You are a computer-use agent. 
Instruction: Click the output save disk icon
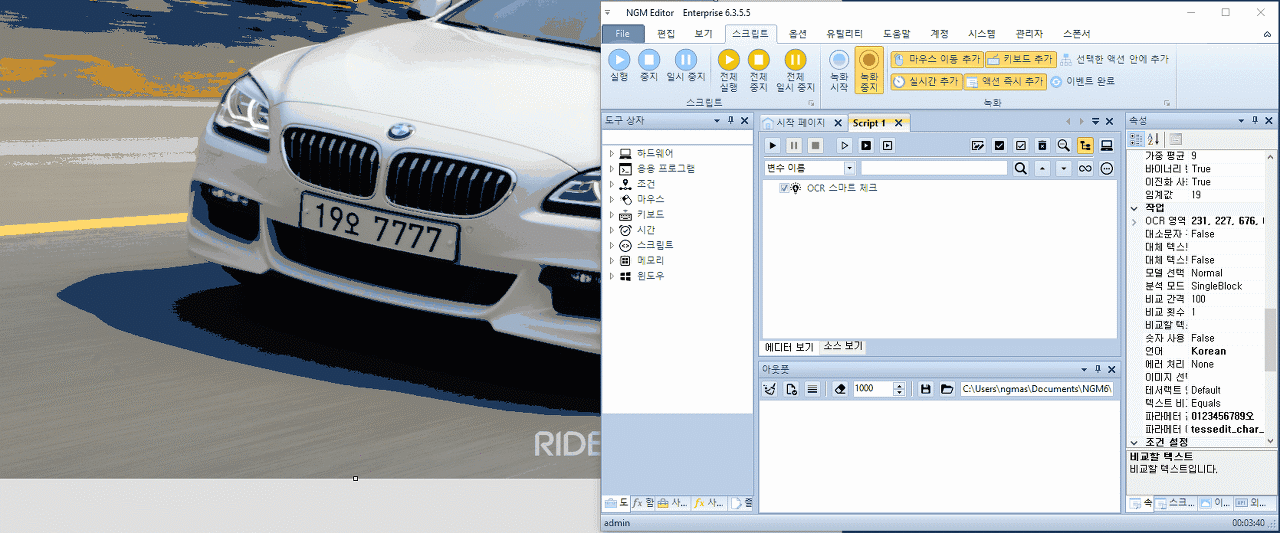tap(925, 388)
